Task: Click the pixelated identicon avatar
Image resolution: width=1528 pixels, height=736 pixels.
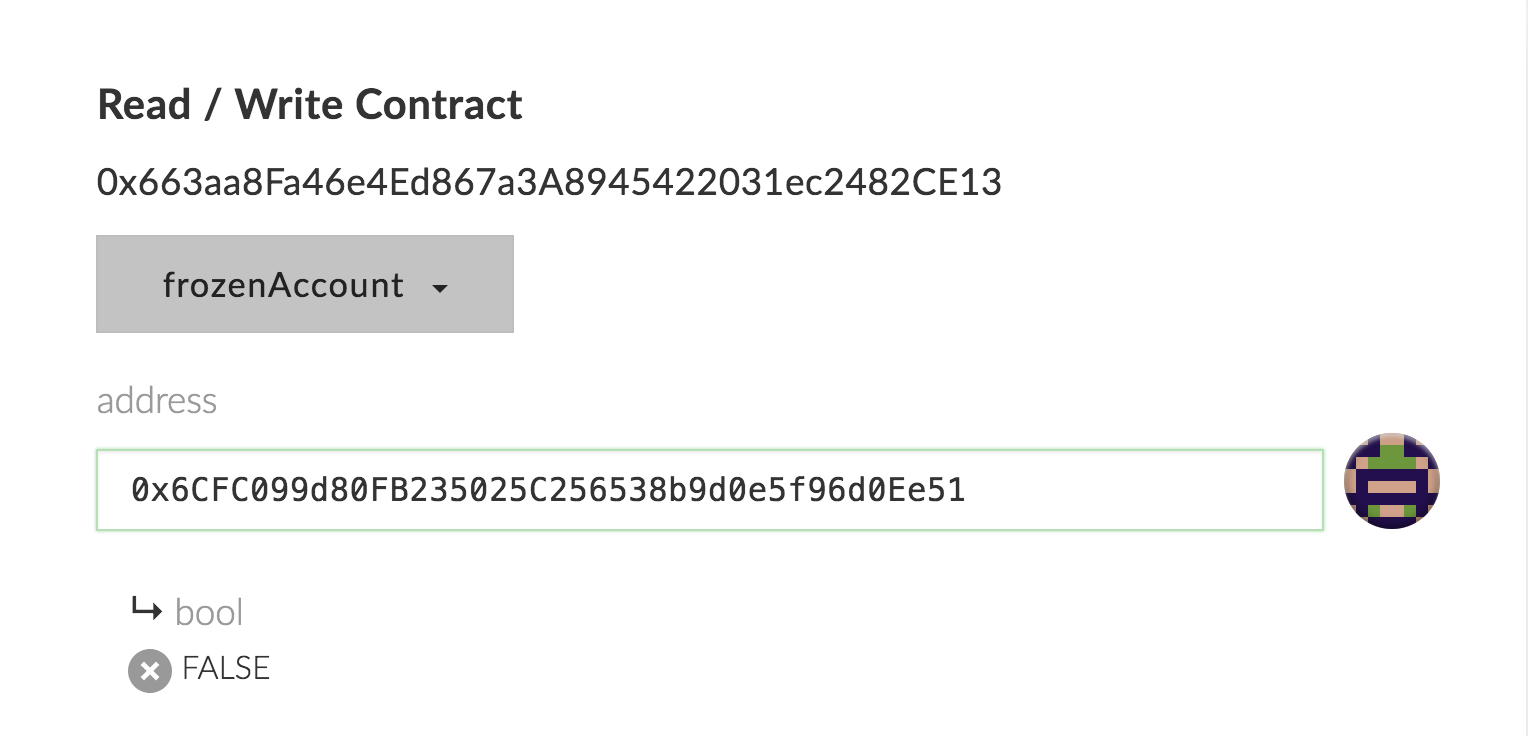Action: point(1391,482)
